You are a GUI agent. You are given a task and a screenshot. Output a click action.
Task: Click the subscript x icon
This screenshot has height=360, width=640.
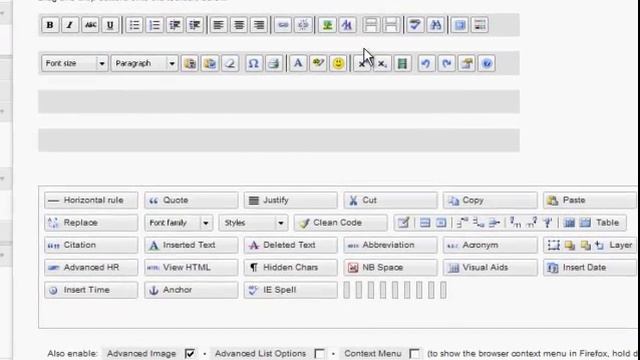(382, 63)
